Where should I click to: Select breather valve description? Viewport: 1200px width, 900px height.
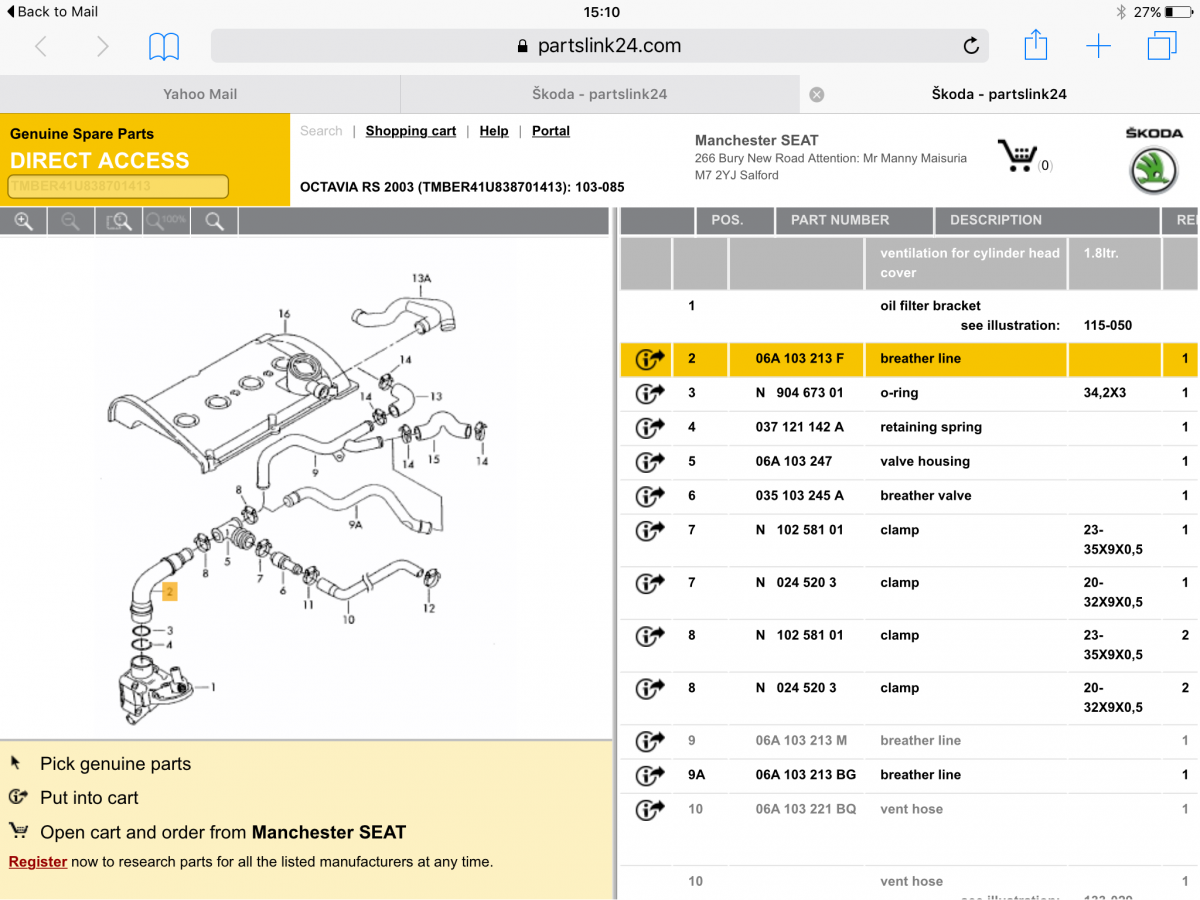coord(926,495)
